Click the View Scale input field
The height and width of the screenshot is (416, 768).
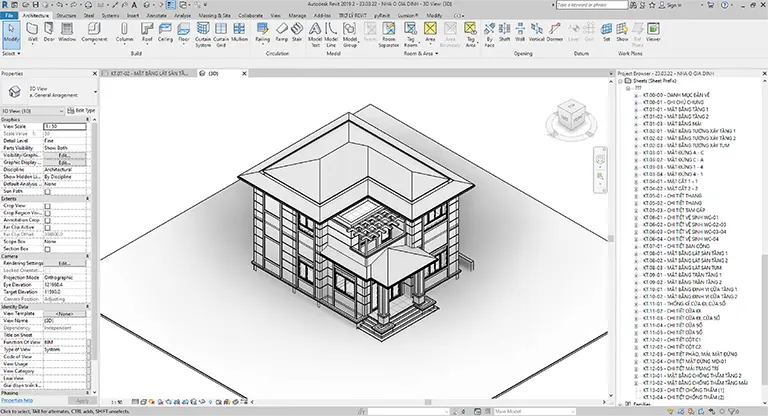point(64,126)
